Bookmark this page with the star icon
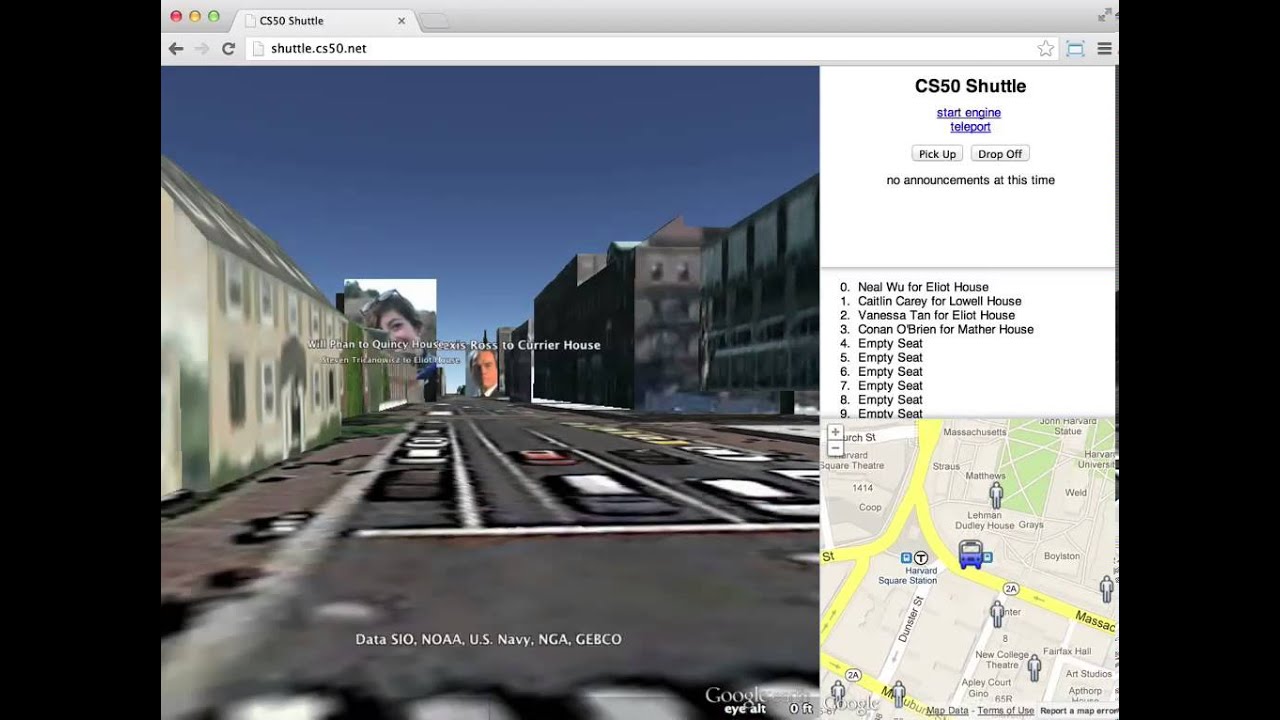Image resolution: width=1280 pixels, height=720 pixels. point(1045,48)
